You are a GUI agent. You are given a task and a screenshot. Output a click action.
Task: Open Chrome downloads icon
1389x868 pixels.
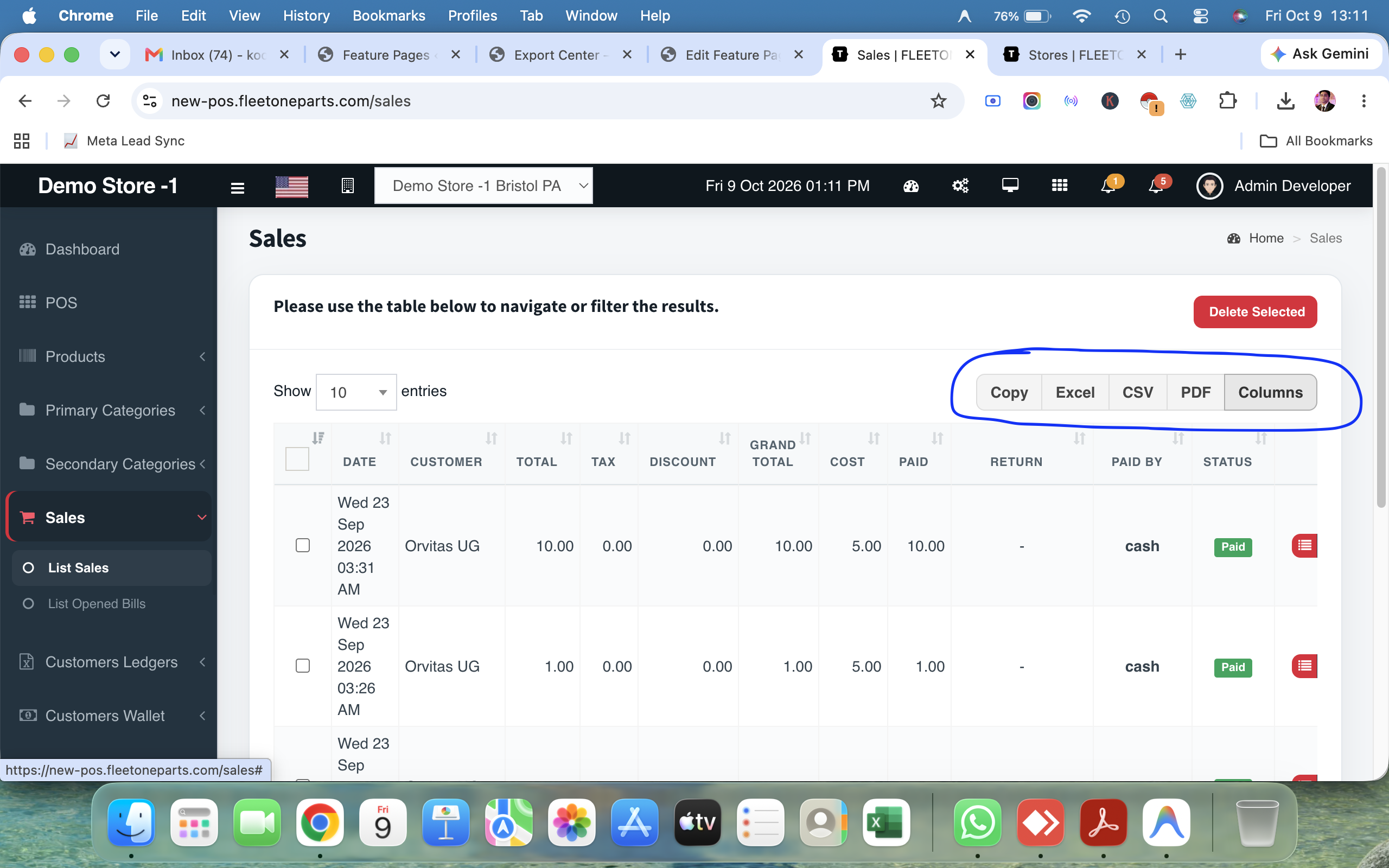click(x=1286, y=101)
